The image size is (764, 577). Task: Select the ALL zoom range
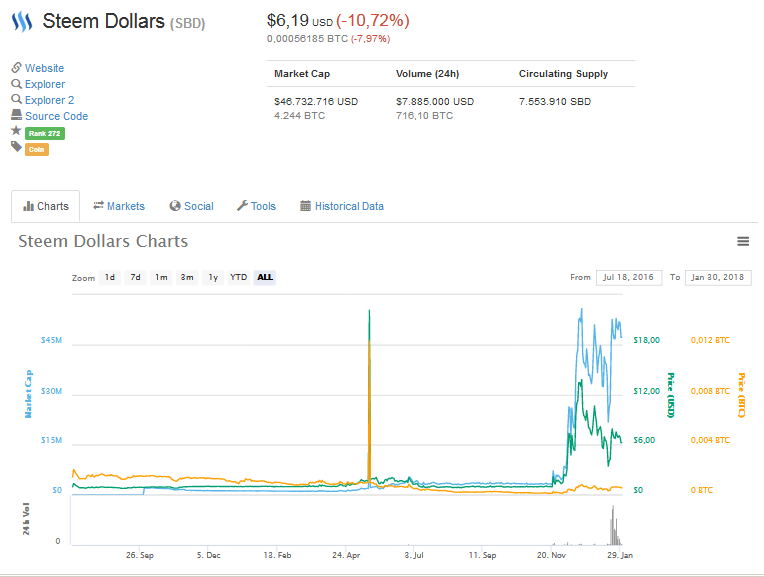coord(265,277)
